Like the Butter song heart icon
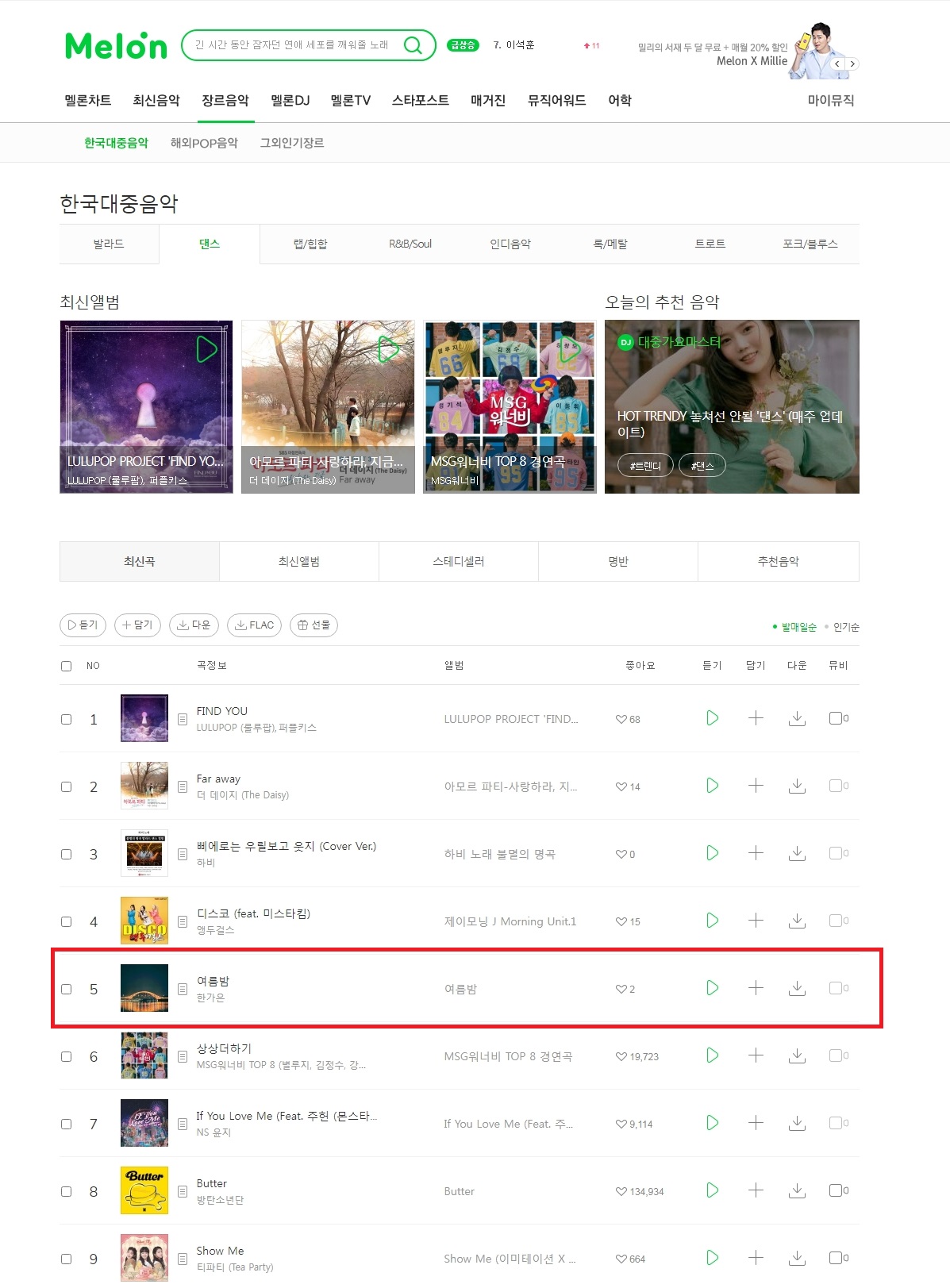The width and height of the screenshot is (950, 1288). click(621, 1191)
